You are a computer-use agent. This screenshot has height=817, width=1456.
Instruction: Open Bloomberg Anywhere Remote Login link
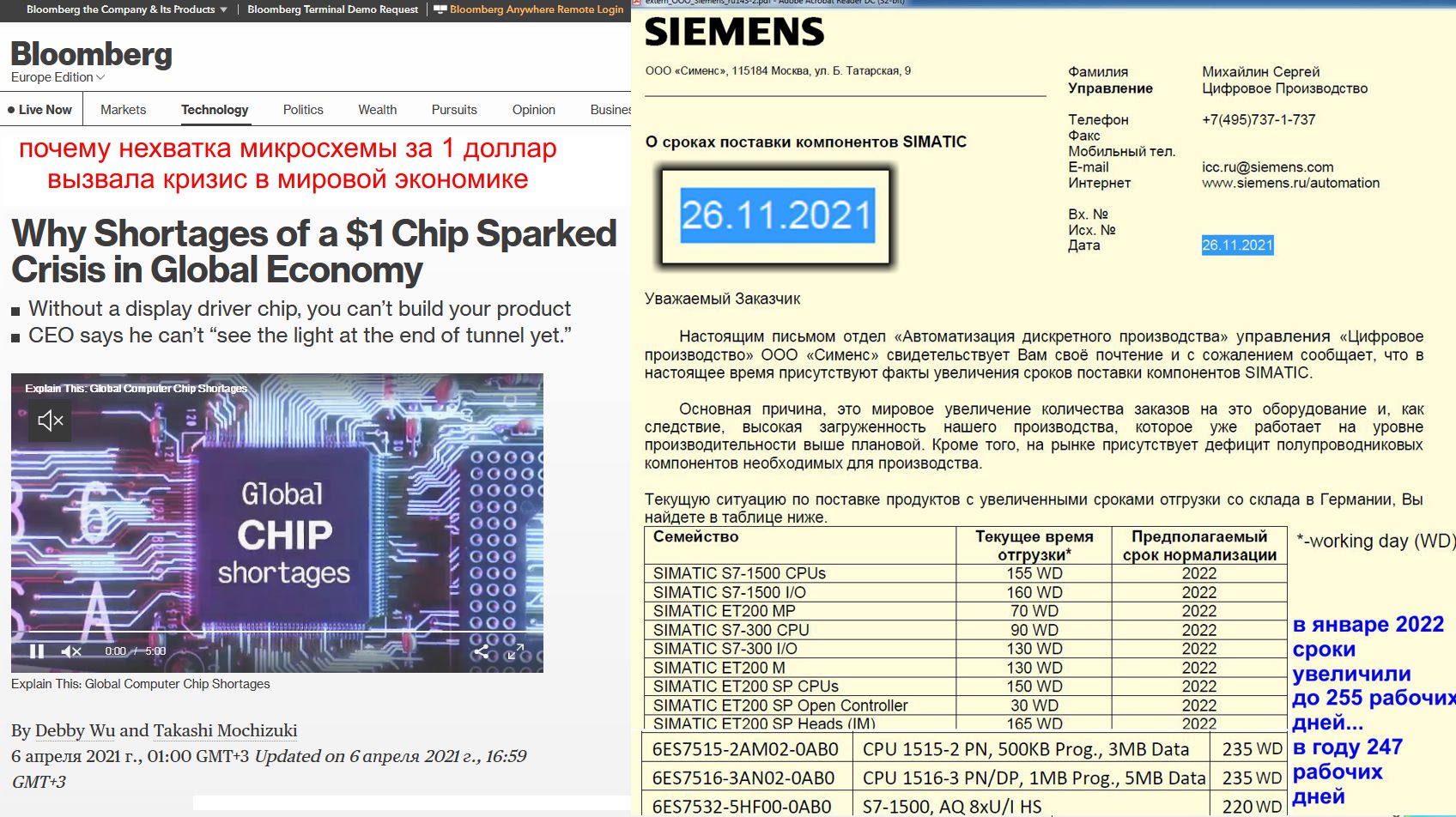pos(537,9)
